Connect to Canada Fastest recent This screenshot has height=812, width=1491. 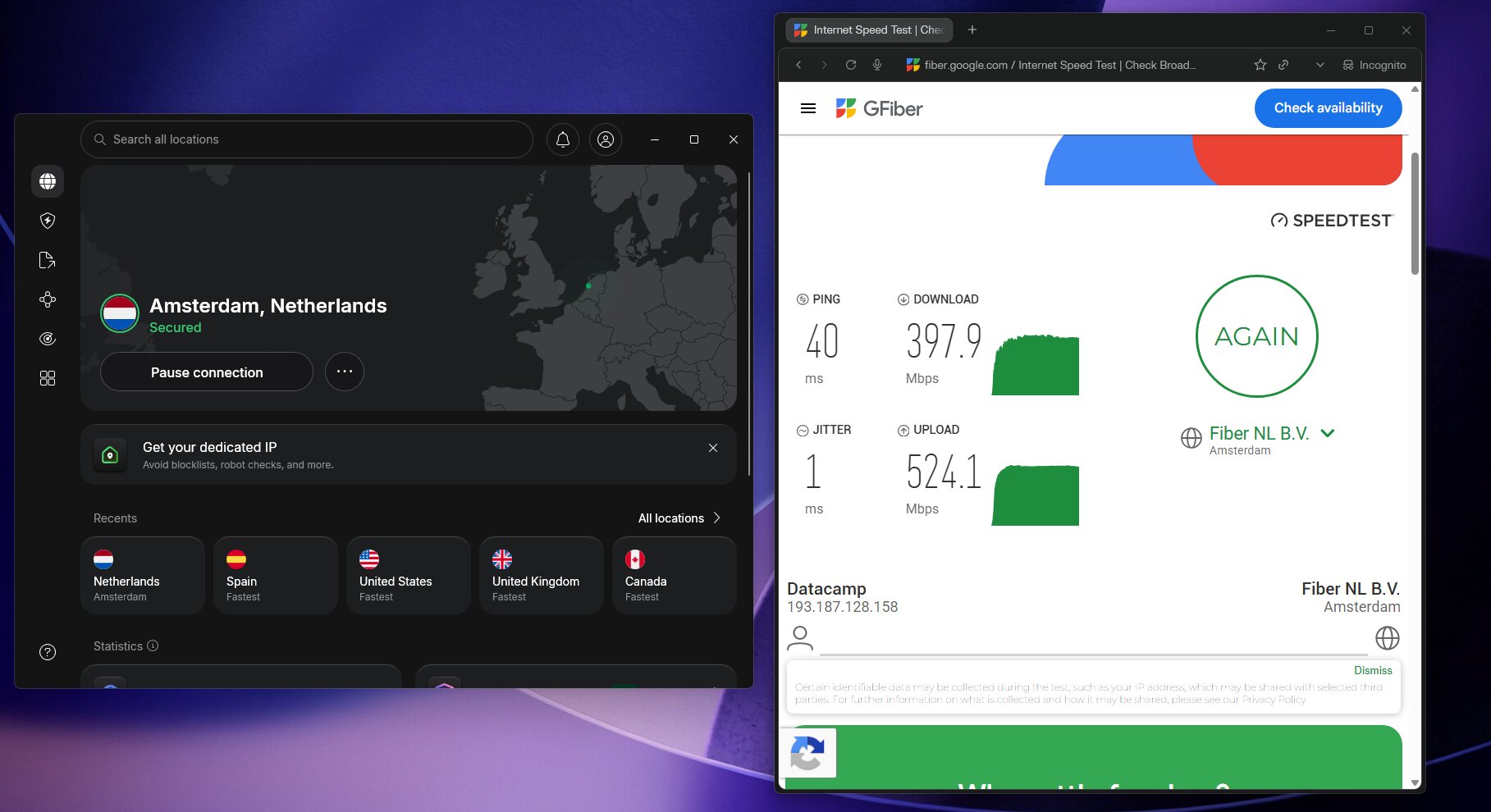pos(675,575)
